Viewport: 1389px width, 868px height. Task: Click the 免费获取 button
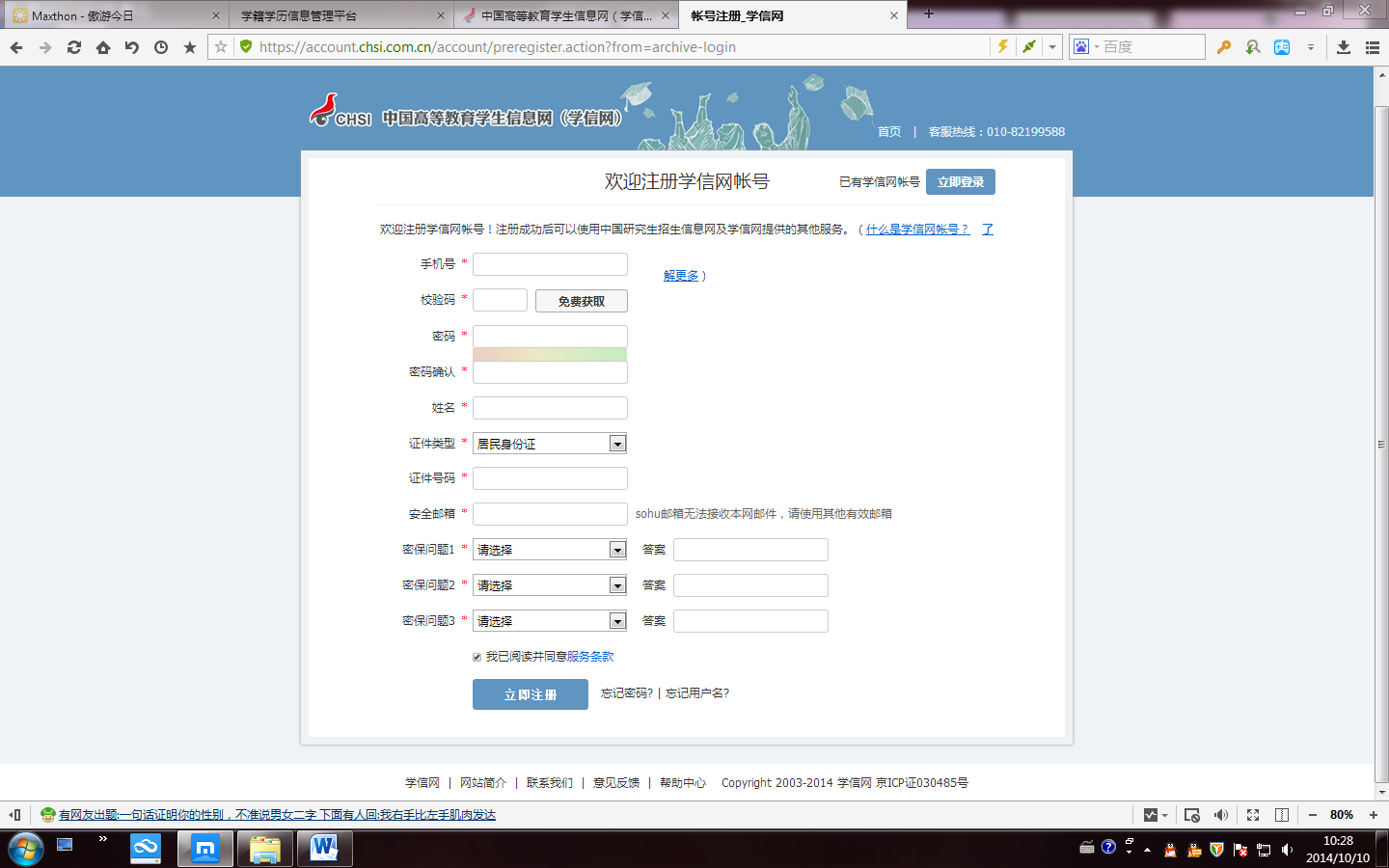pyautogui.click(x=582, y=301)
